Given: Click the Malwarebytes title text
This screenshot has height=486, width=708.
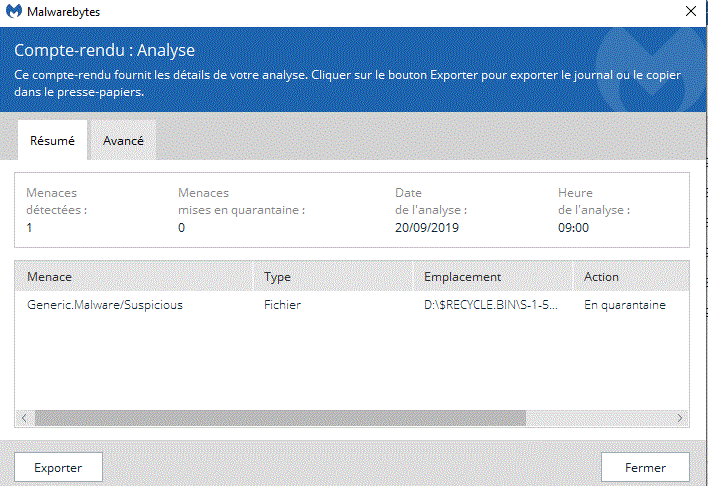Looking at the screenshot, I should coord(64,12).
